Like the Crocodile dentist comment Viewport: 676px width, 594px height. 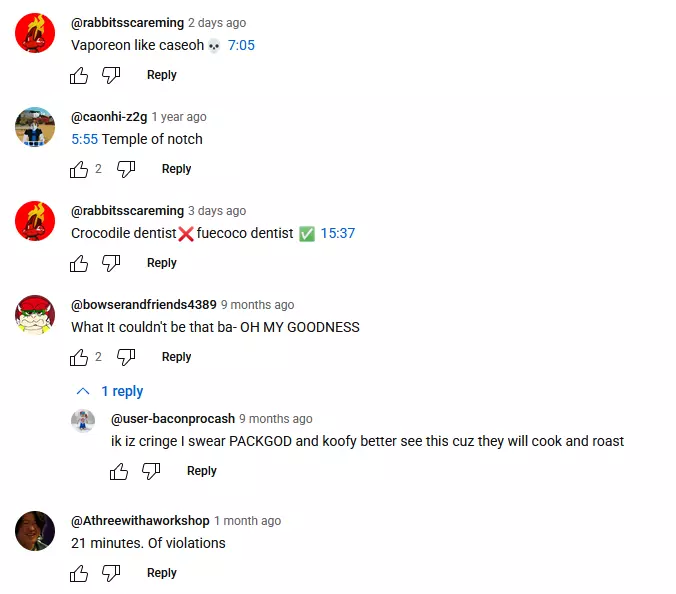pos(79,263)
